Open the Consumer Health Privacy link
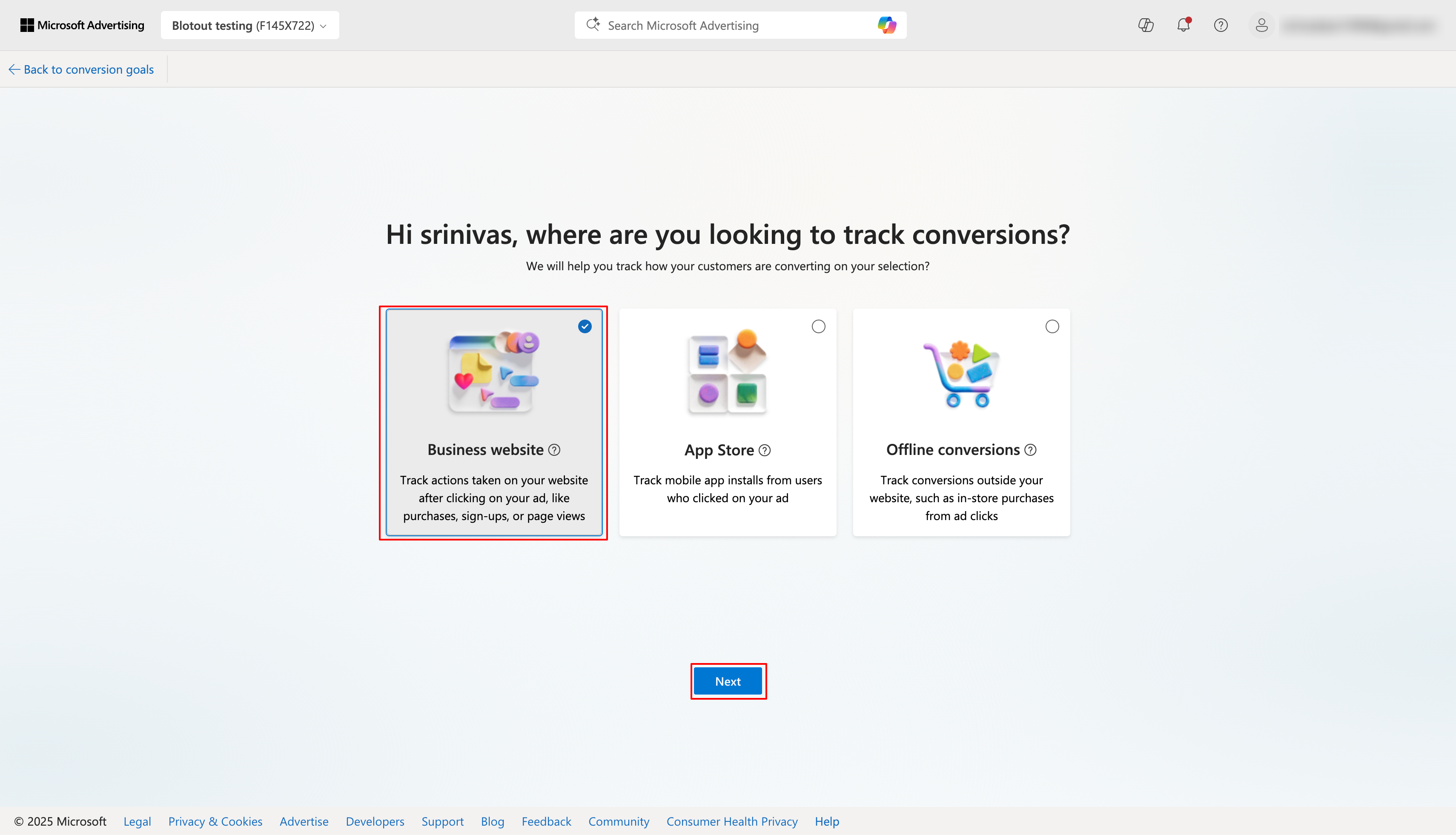Viewport: 1456px width, 835px height. click(x=732, y=821)
